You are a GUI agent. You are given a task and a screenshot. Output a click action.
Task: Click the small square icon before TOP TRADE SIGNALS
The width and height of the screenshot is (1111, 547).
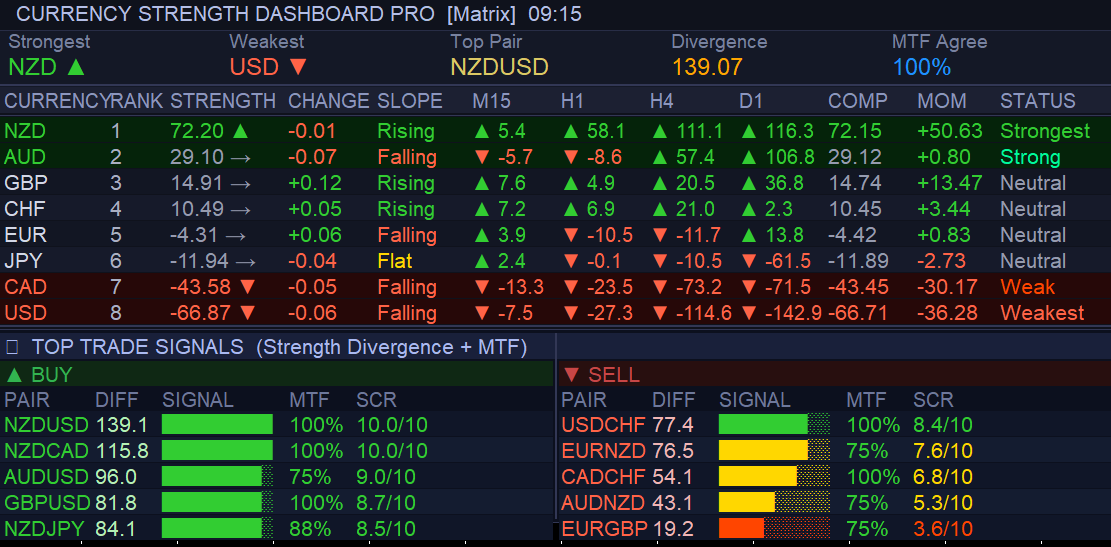click(x=13, y=347)
